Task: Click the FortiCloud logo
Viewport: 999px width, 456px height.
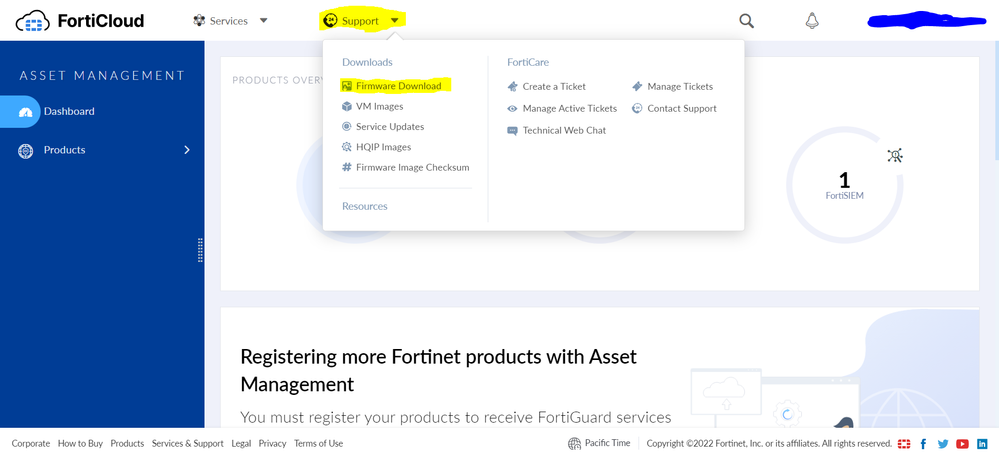Action: point(80,20)
